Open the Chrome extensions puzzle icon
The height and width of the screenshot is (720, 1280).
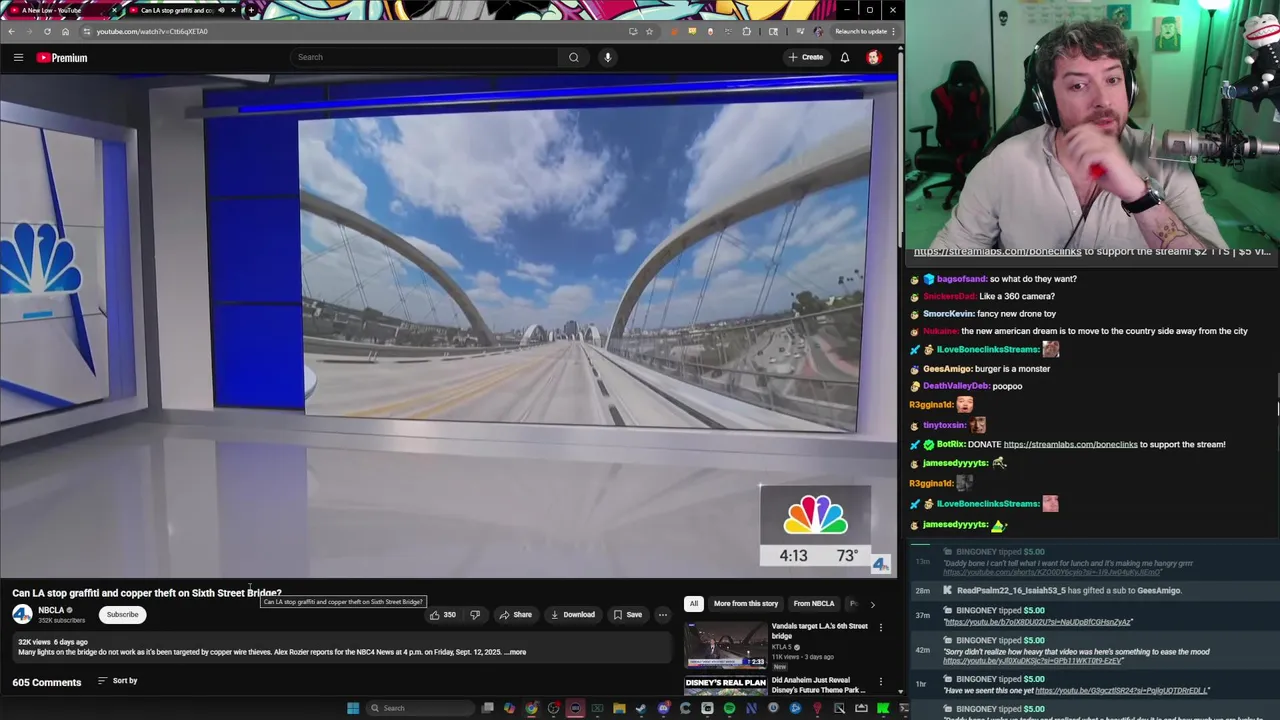(746, 31)
